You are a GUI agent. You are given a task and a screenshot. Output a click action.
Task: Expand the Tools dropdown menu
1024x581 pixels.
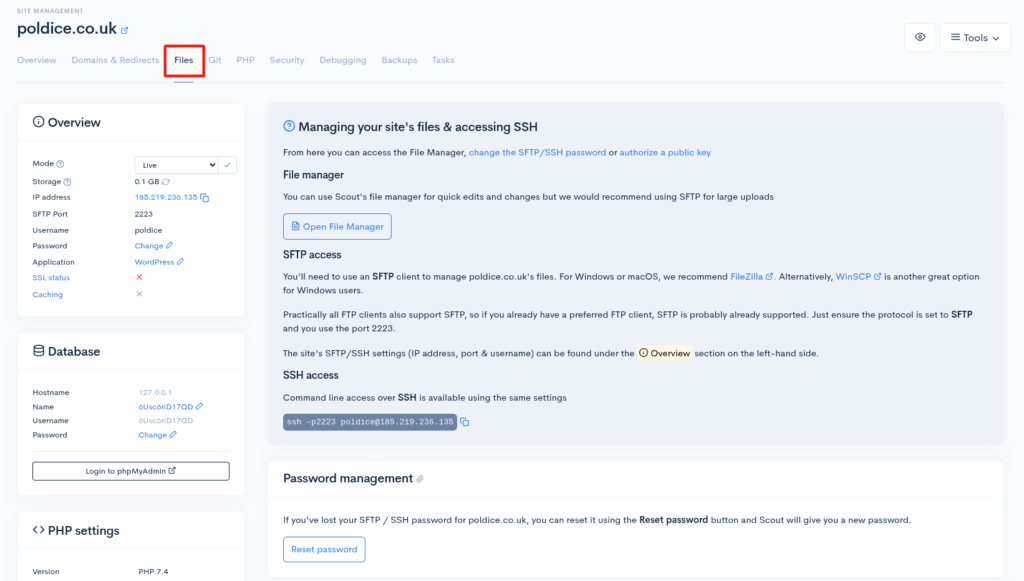975,38
